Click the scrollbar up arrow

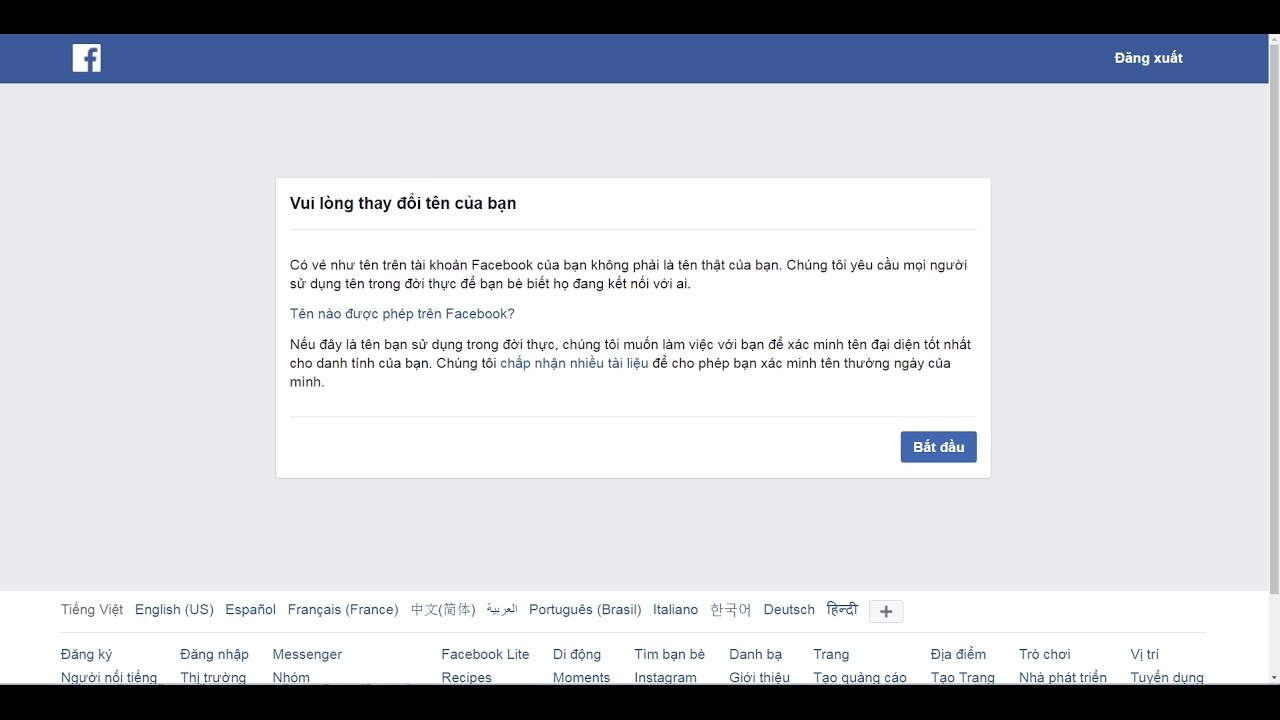coord(1273,41)
